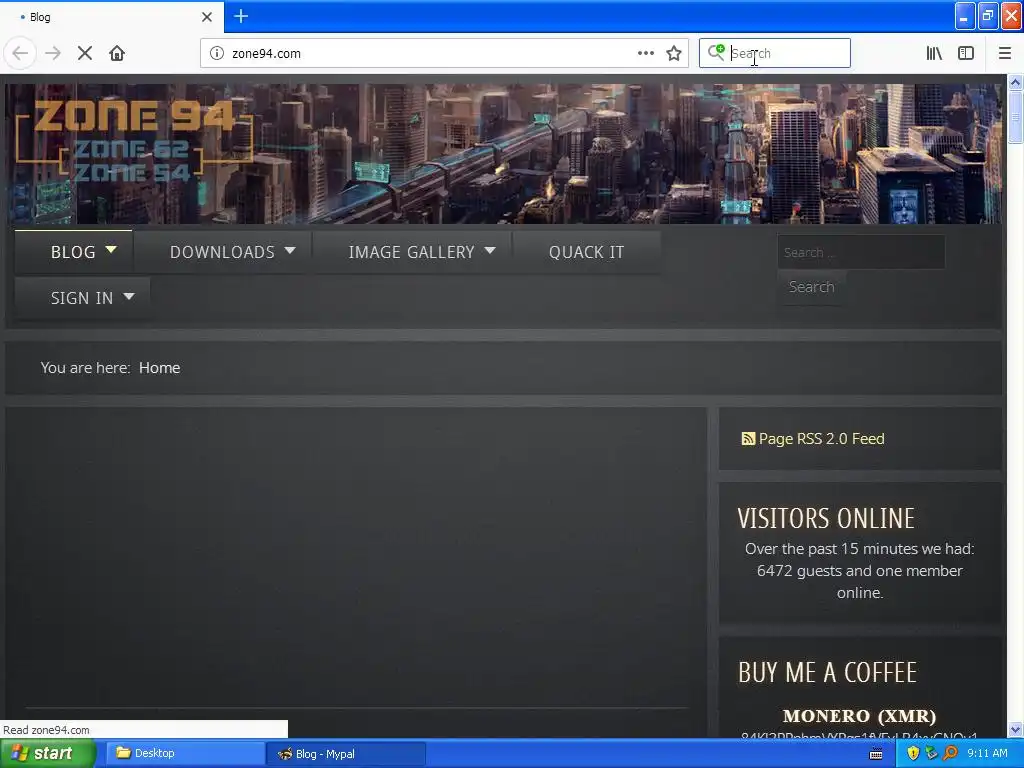1024x768 pixels.
Task: Click the website Search text field
Action: coord(861,252)
